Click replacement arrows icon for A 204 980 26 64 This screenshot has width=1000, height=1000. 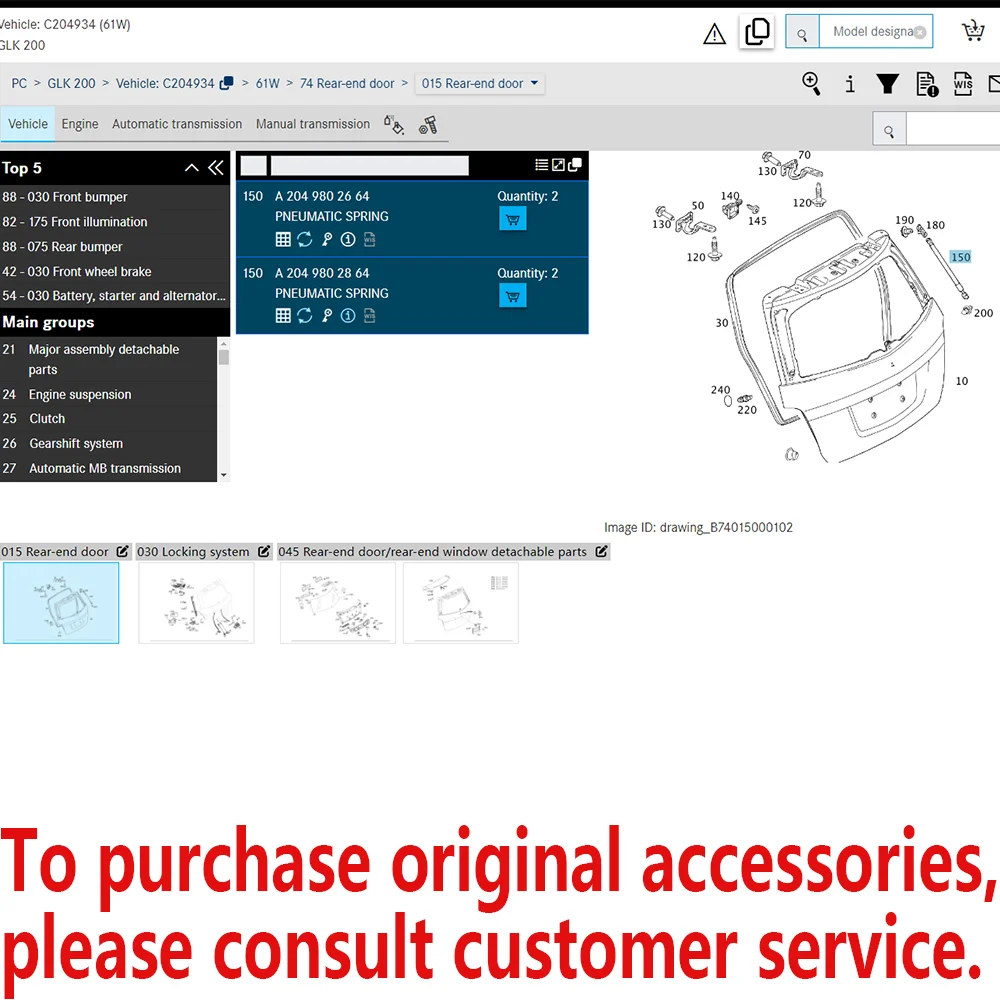point(304,239)
